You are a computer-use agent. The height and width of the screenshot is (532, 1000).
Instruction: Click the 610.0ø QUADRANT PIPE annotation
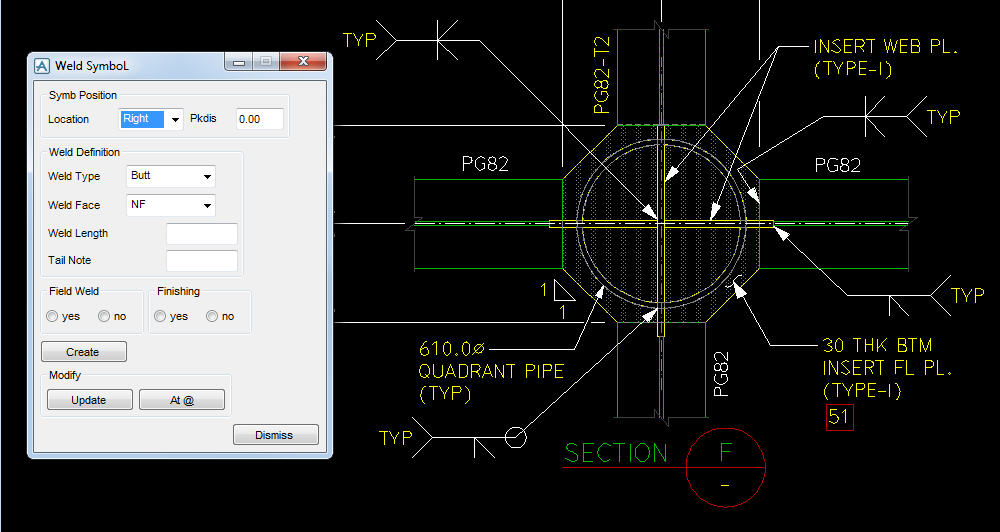491,371
